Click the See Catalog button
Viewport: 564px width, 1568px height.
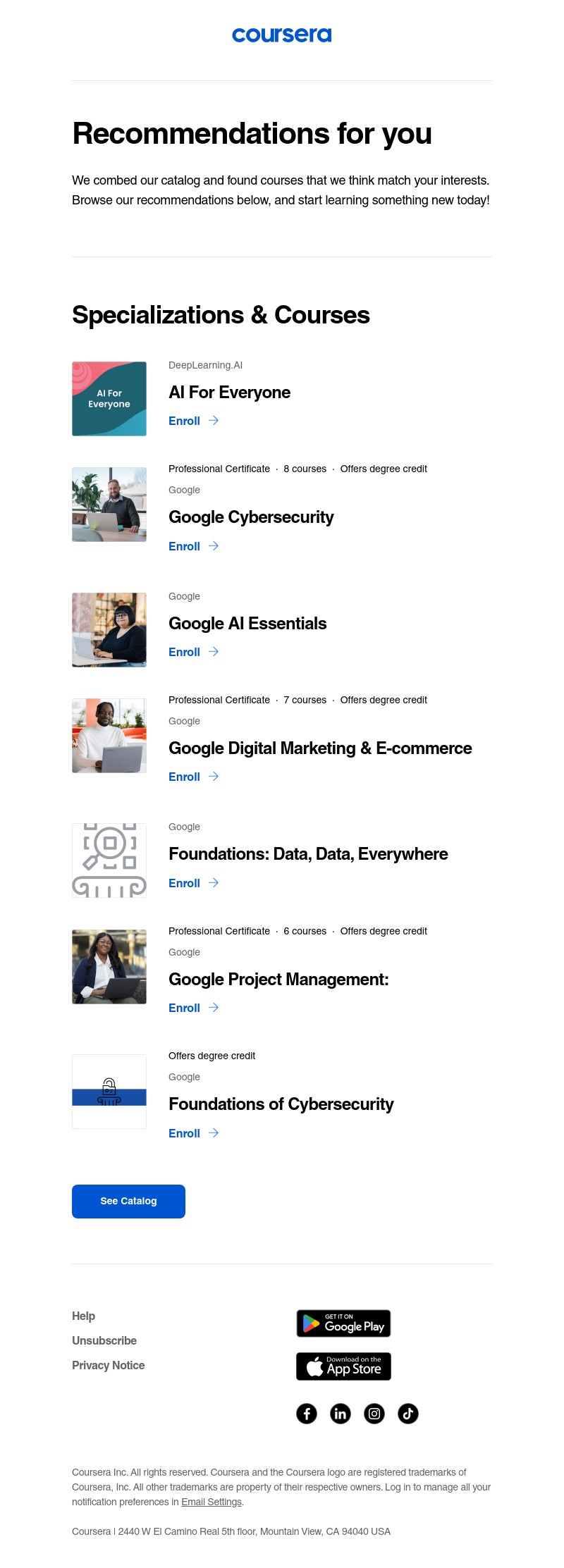(x=128, y=1201)
